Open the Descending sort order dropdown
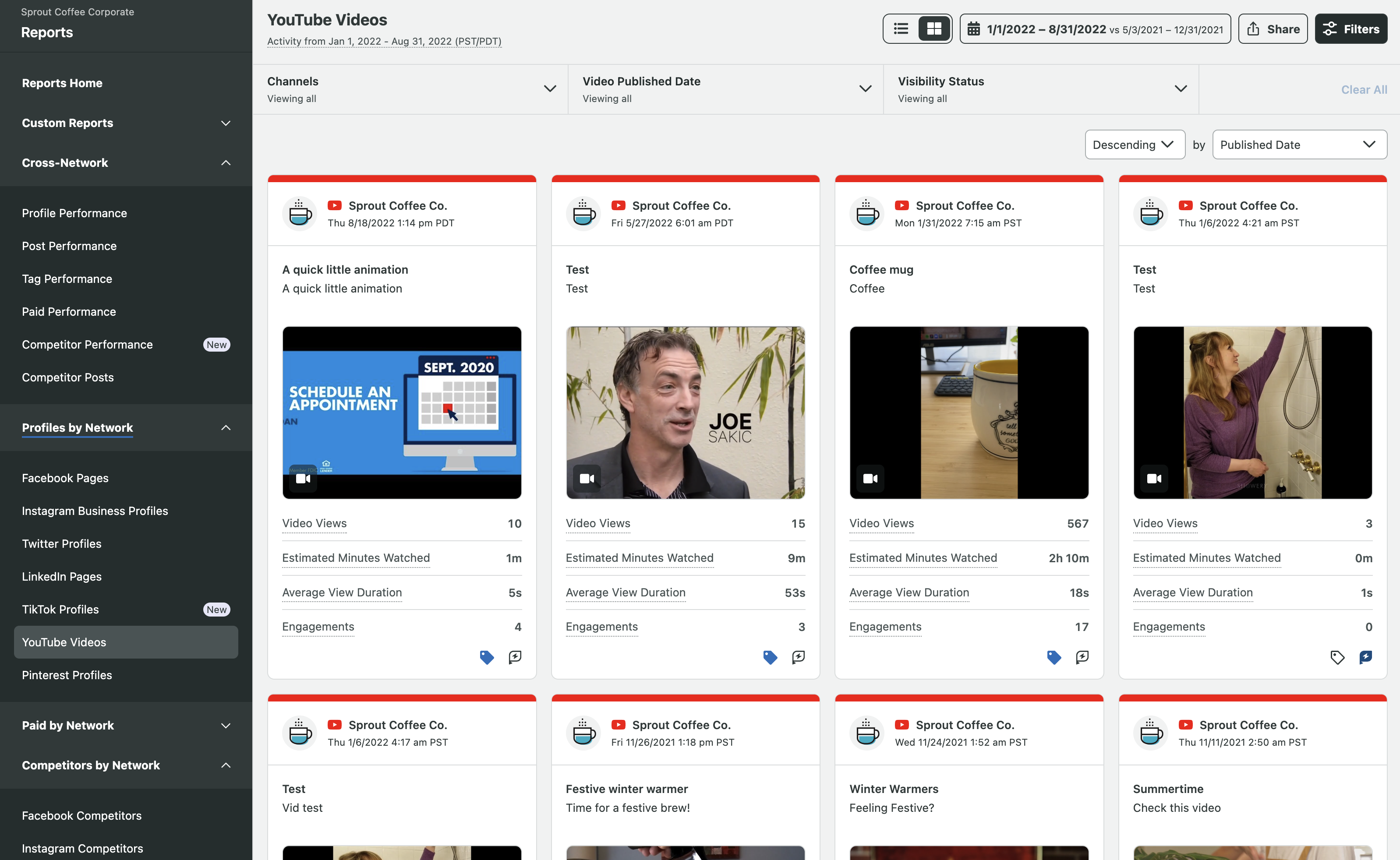Image resolution: width=1400 pixels, height=860 pixels. (1135, 145)
